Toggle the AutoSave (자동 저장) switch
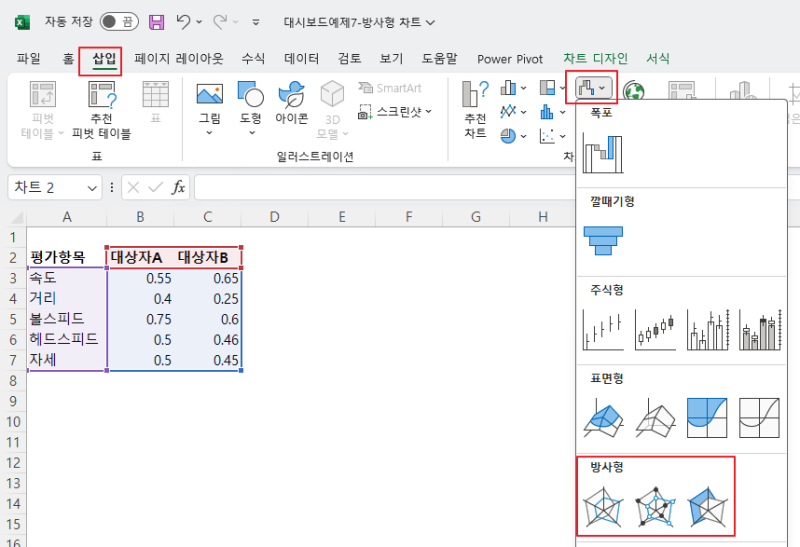Viewport: 800px width, 547px height. coord(119,21)
